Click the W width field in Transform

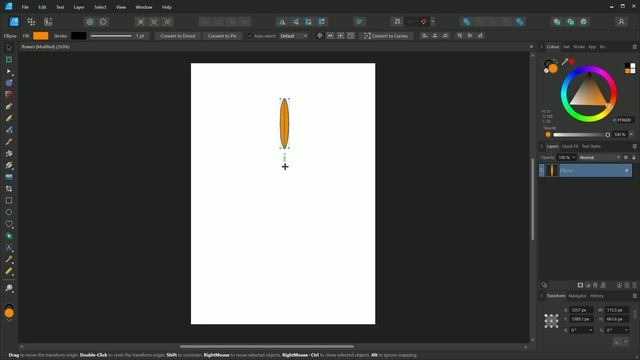tap(616, 310)
